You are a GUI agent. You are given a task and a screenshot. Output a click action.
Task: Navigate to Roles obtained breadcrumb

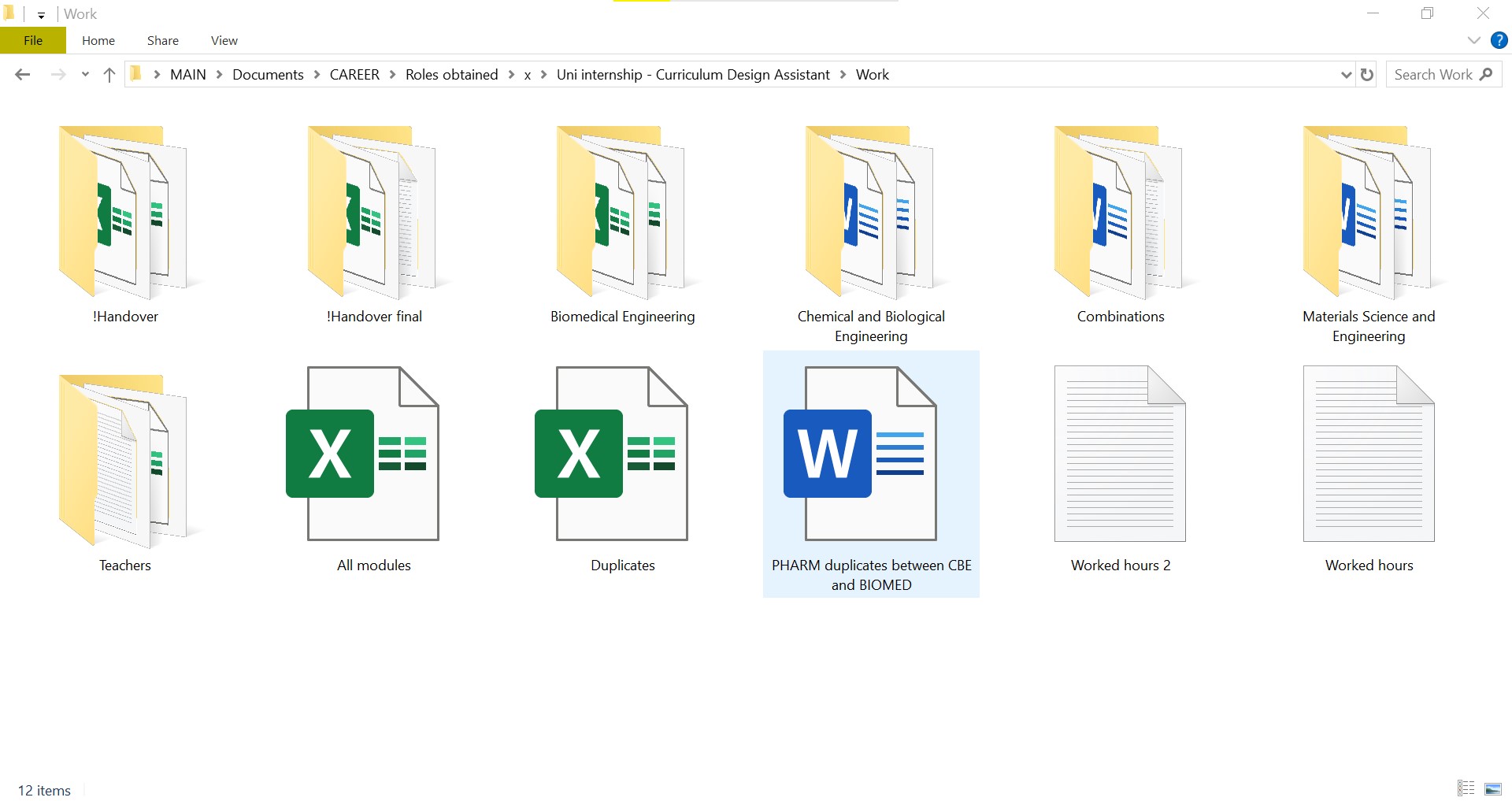coord(452,74)
